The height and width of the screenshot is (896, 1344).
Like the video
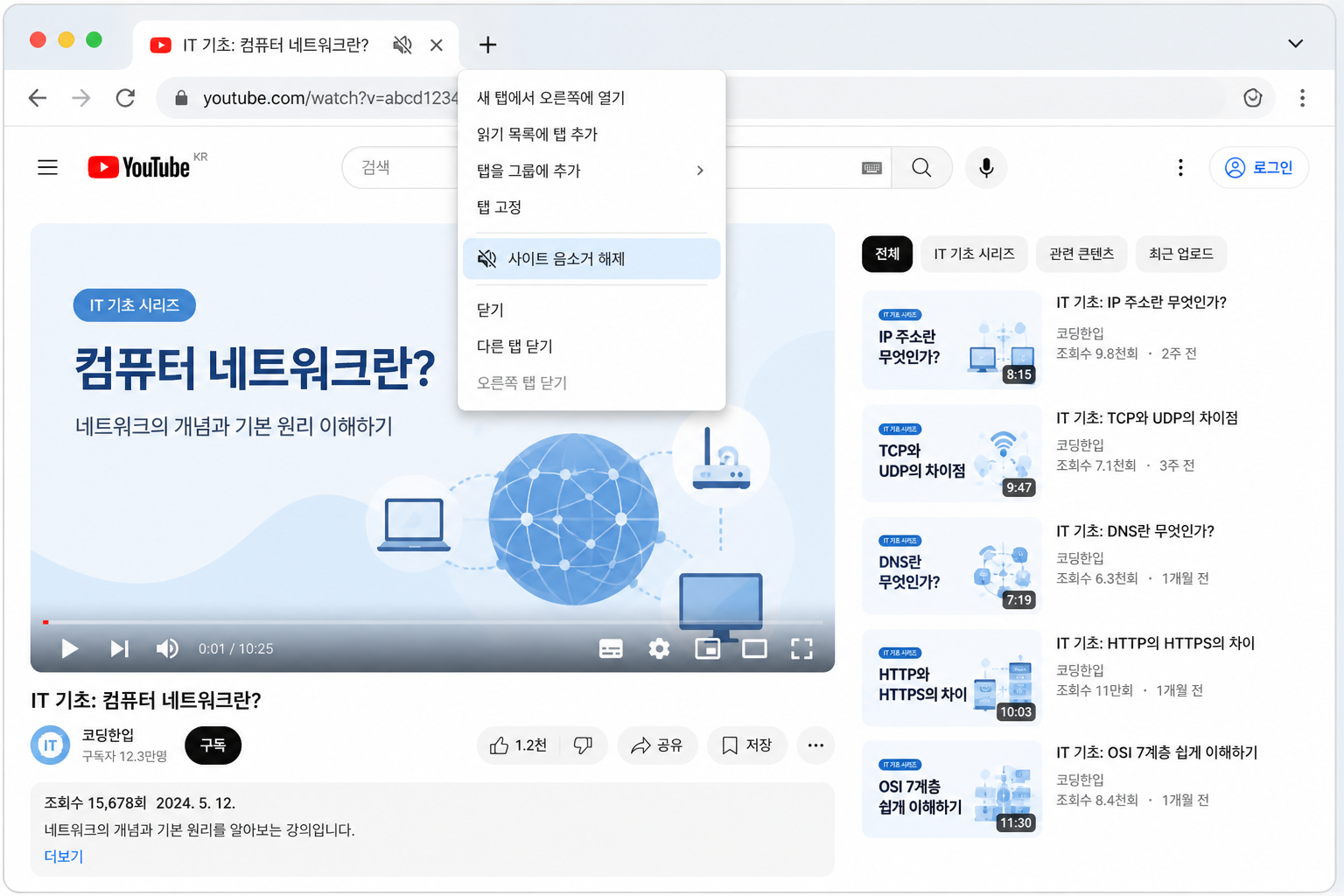(x=519, y=745)
